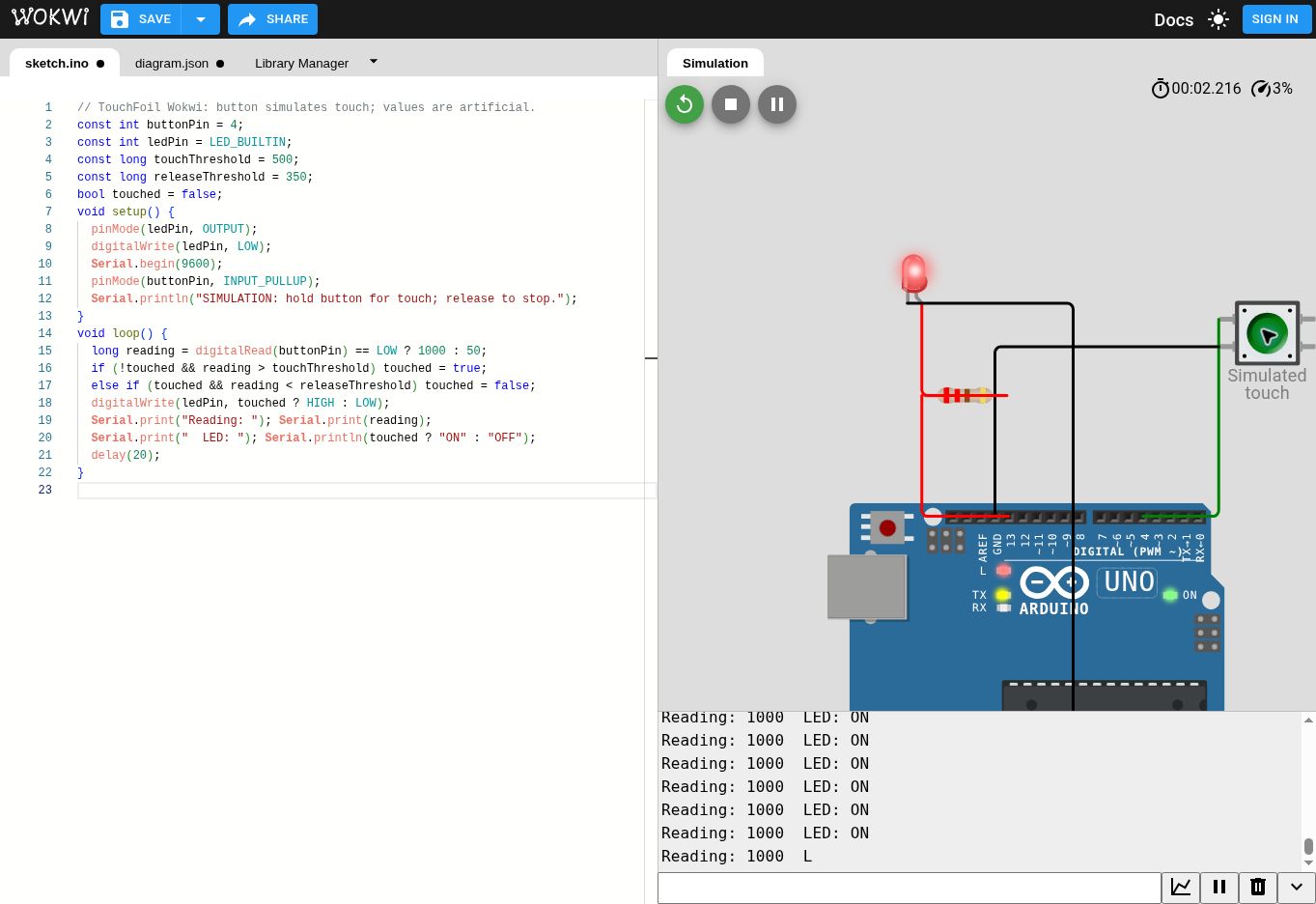Toggle the light/dark theme sun icon

[x=1218, y=19]
